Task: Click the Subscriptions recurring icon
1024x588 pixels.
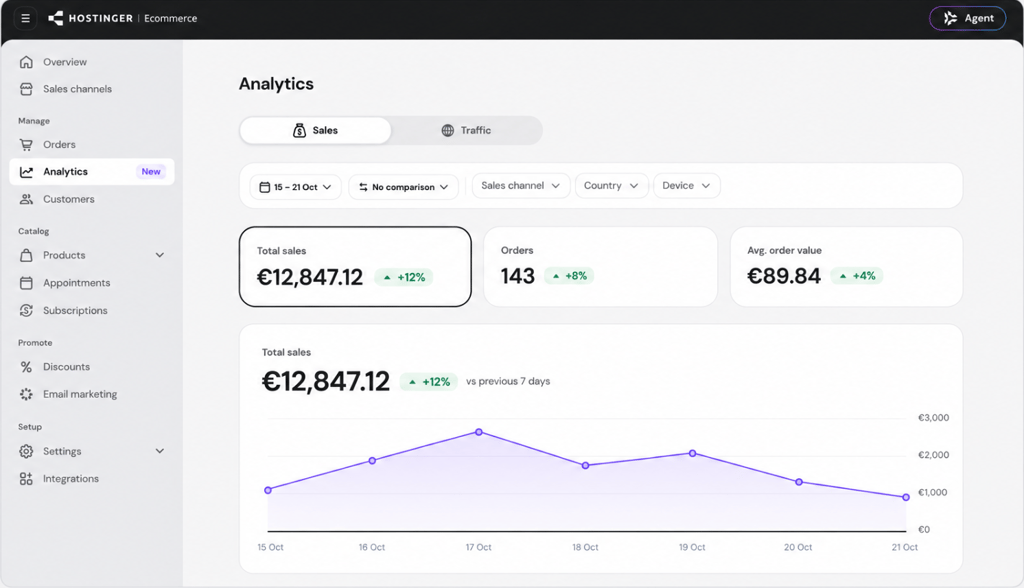Action: (26, 310)
